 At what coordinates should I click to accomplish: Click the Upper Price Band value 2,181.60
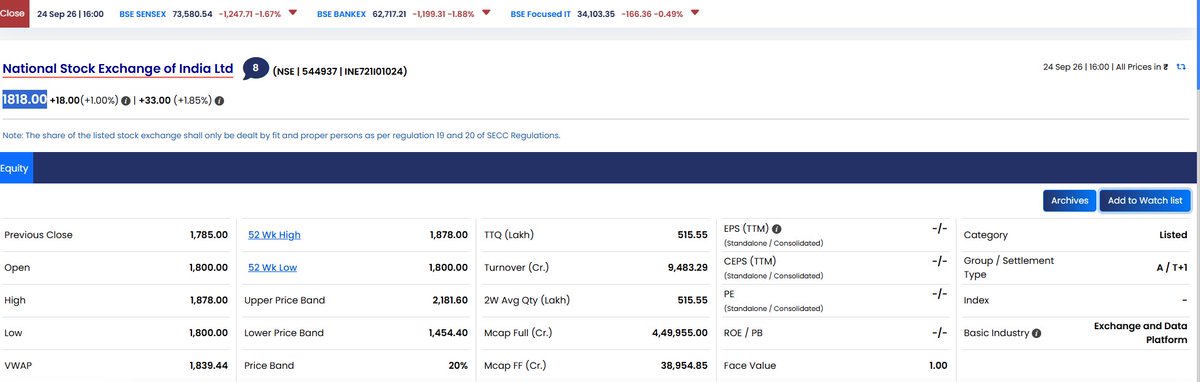coord(449,300)
